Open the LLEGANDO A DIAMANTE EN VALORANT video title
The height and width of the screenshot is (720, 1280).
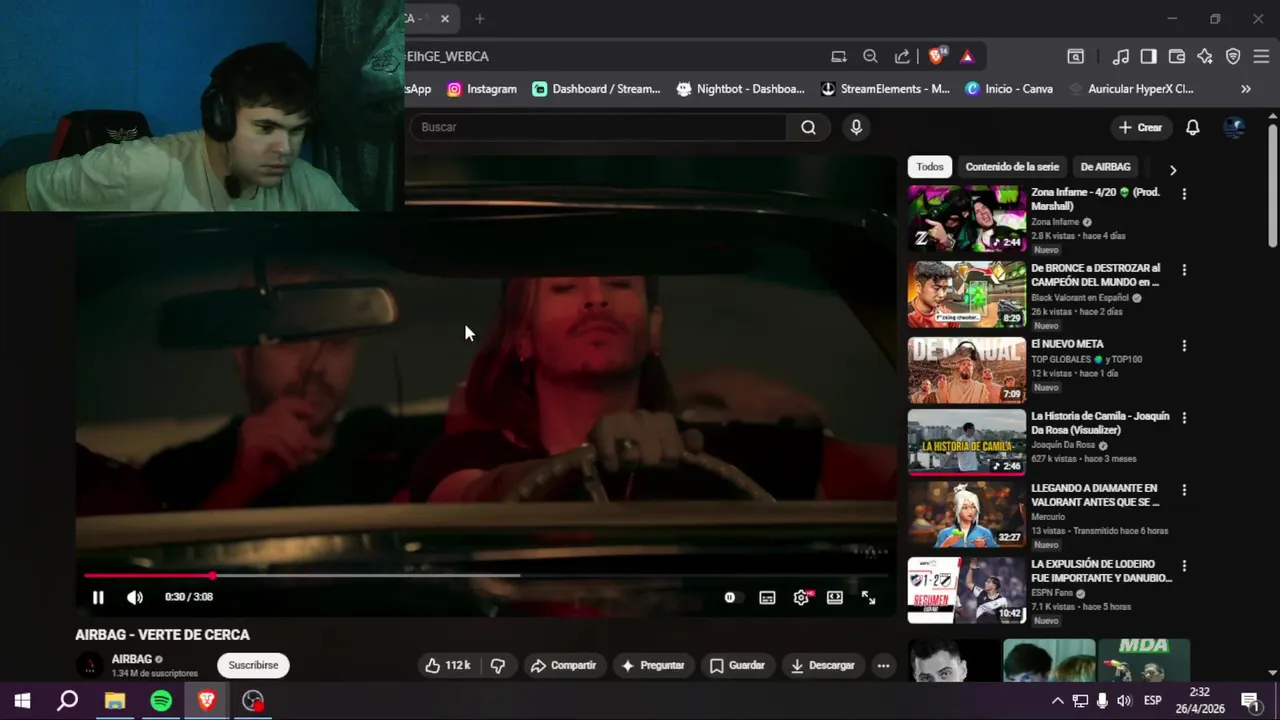[x=1095, y=495]
